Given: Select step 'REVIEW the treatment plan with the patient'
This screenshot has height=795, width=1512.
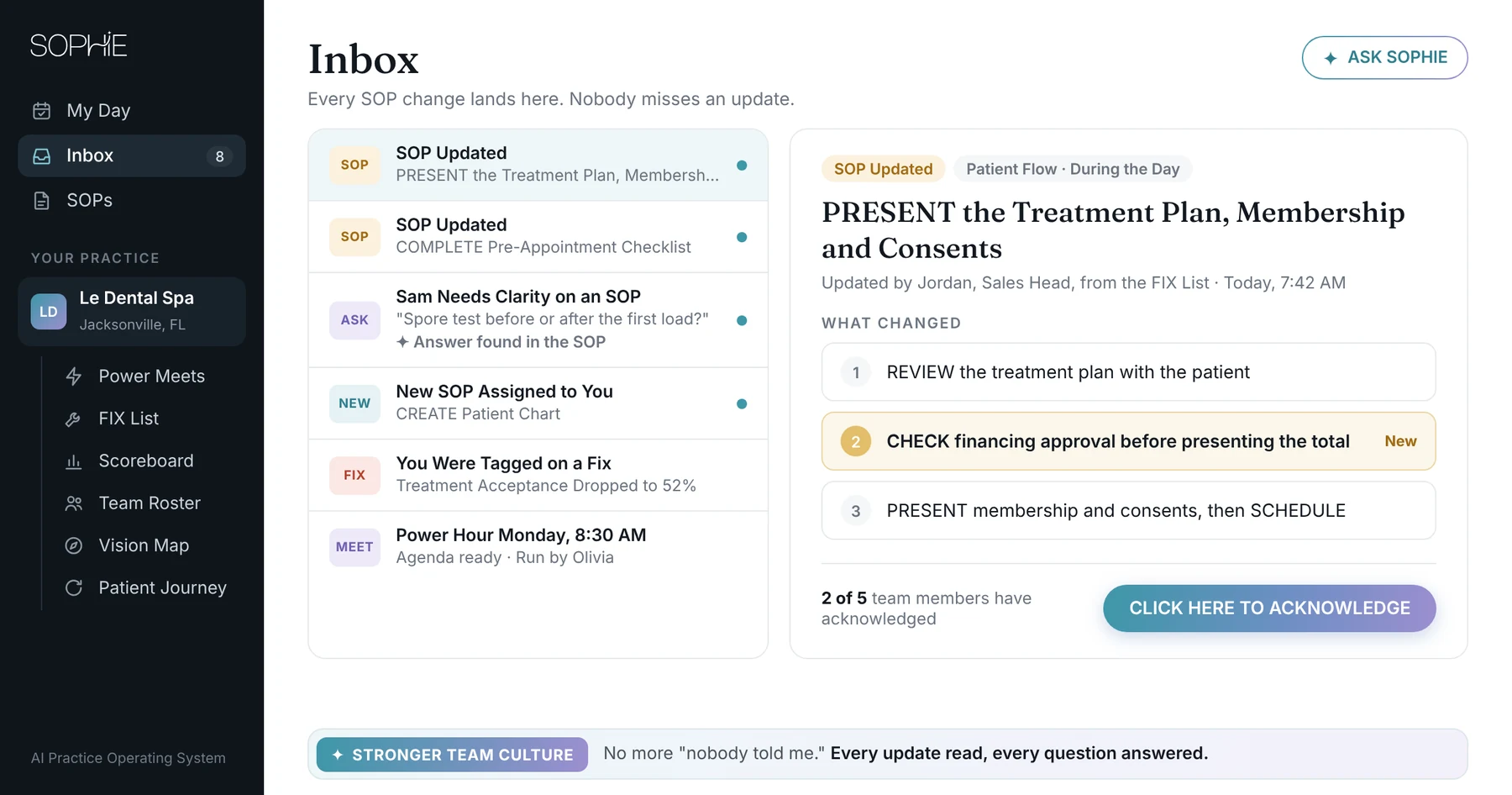Looking at the screenshot, I should pyautogui.click(x=1128, y=372).
